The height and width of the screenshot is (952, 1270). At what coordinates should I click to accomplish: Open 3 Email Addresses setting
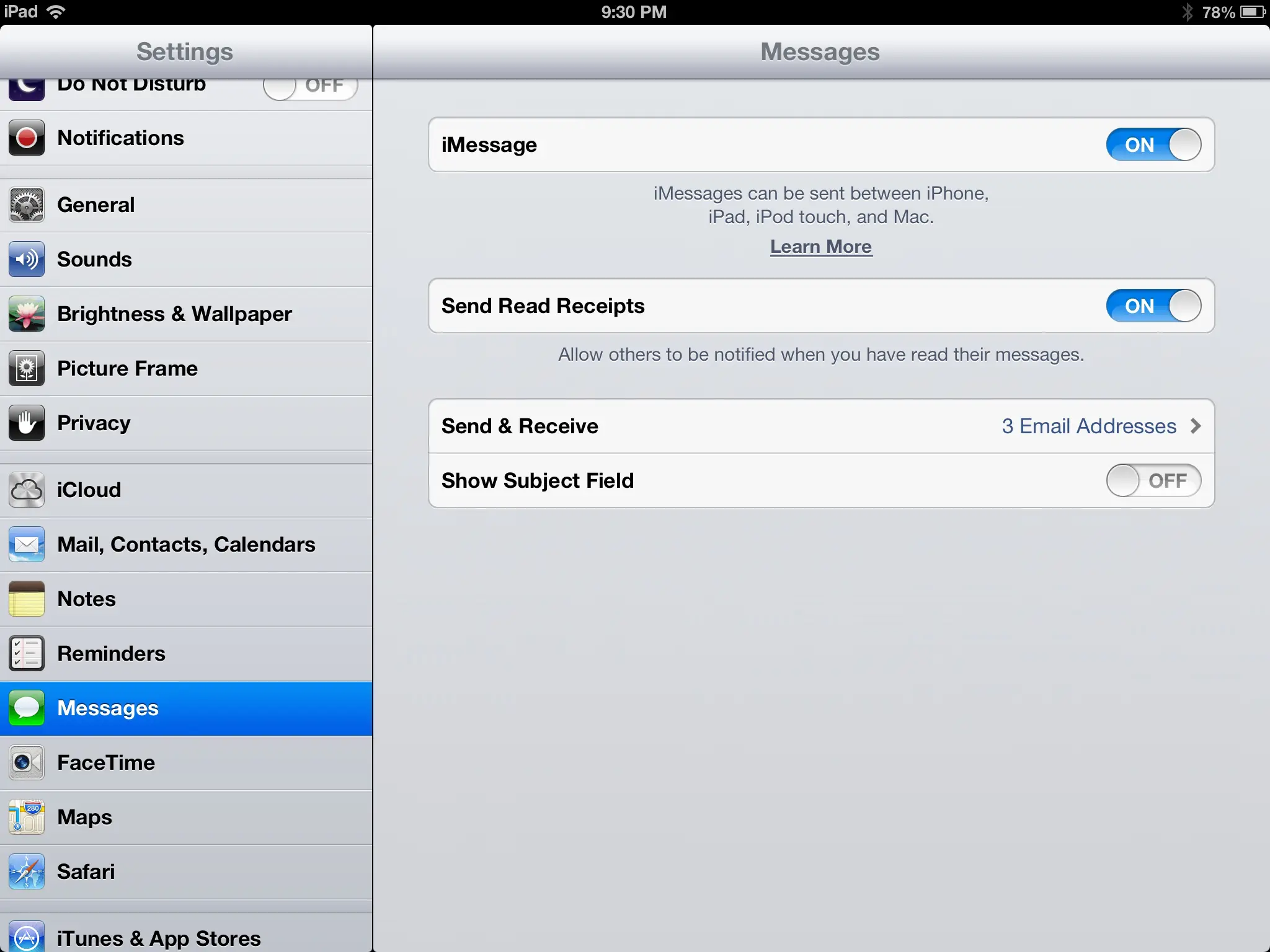[1089, 426]
